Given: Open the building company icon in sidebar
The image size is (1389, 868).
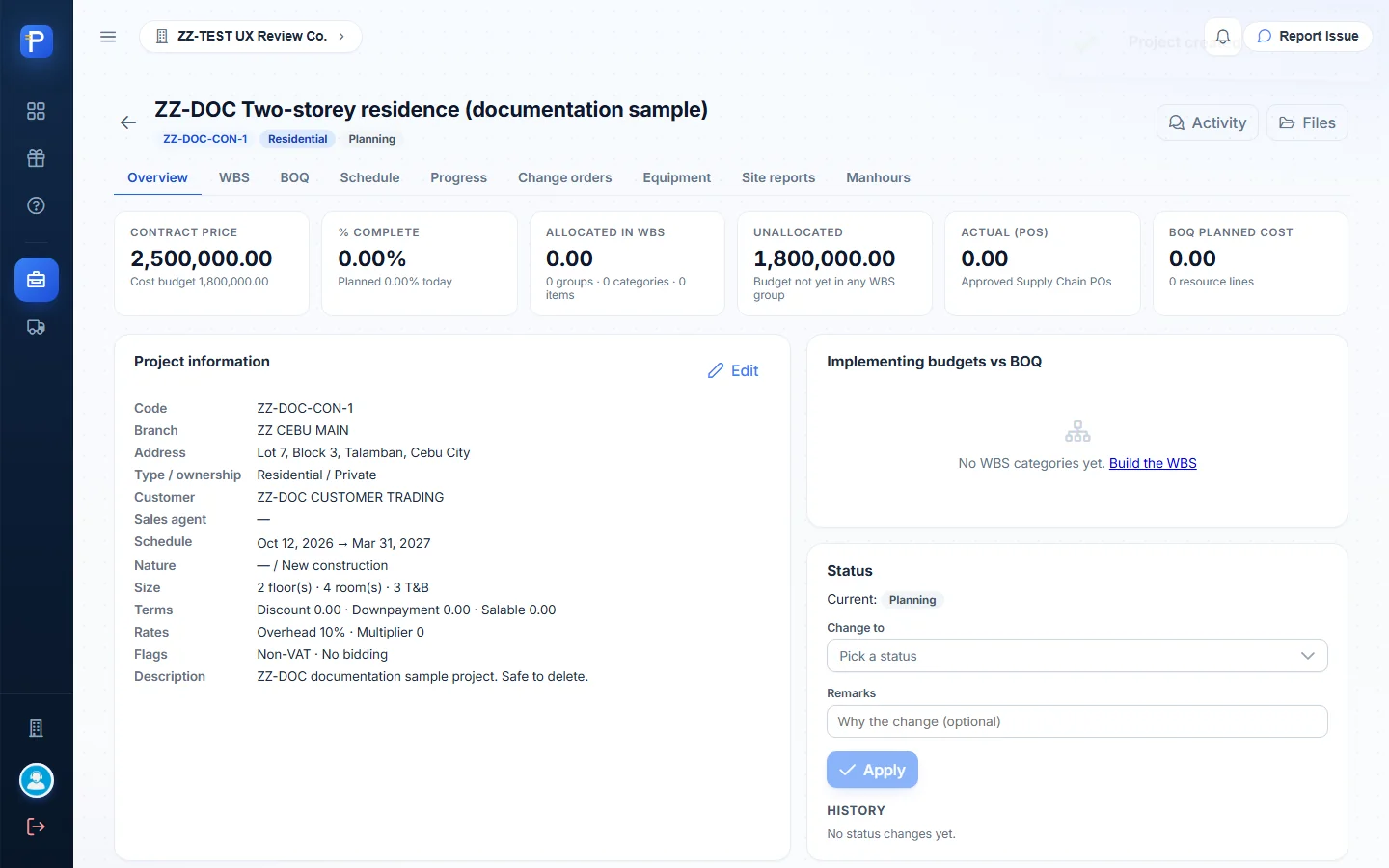Looking at the screenshot, I should 37,728.
